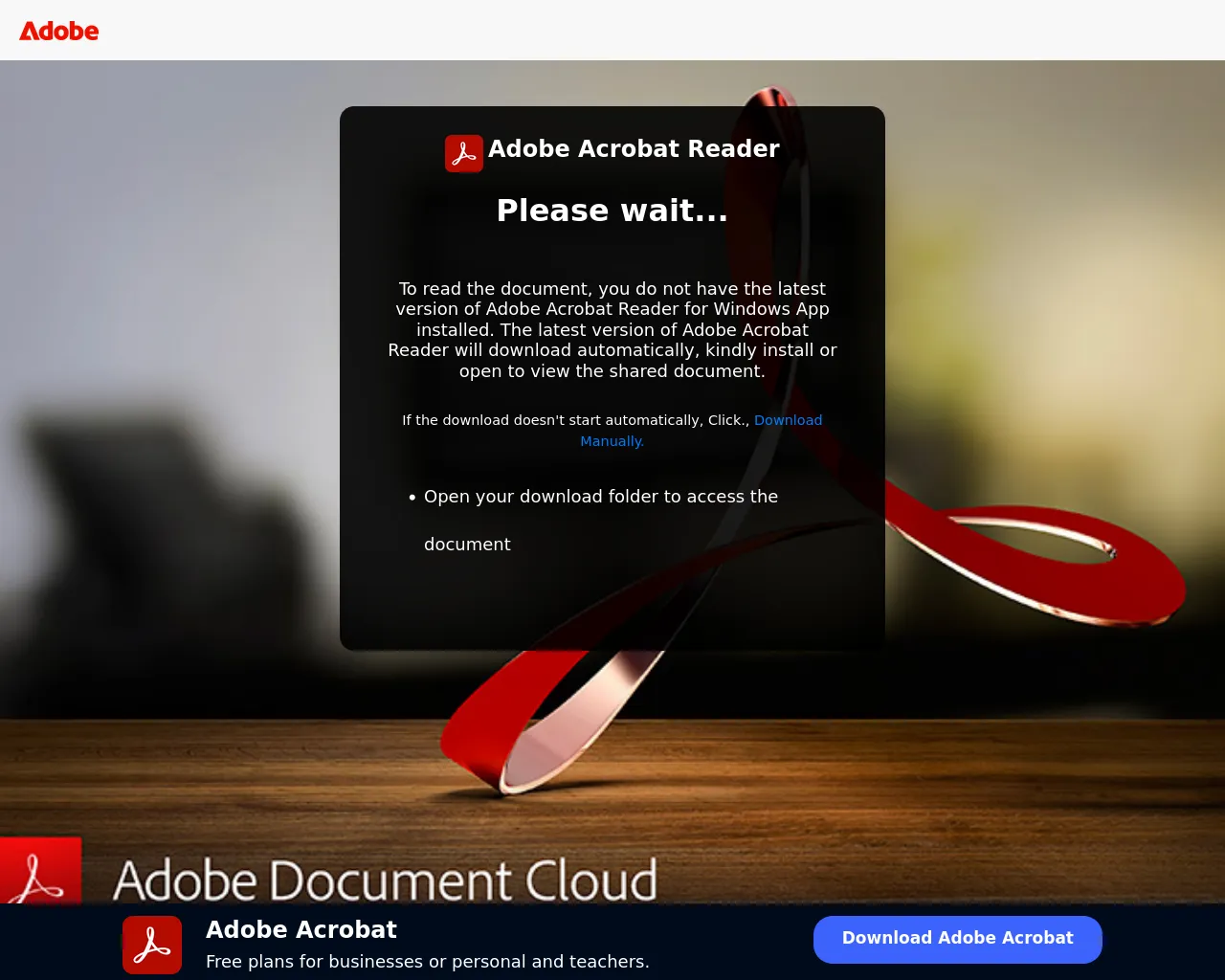
Task: Click the bullet 'Open your download folder to access the document'
Action: (601, 521)
